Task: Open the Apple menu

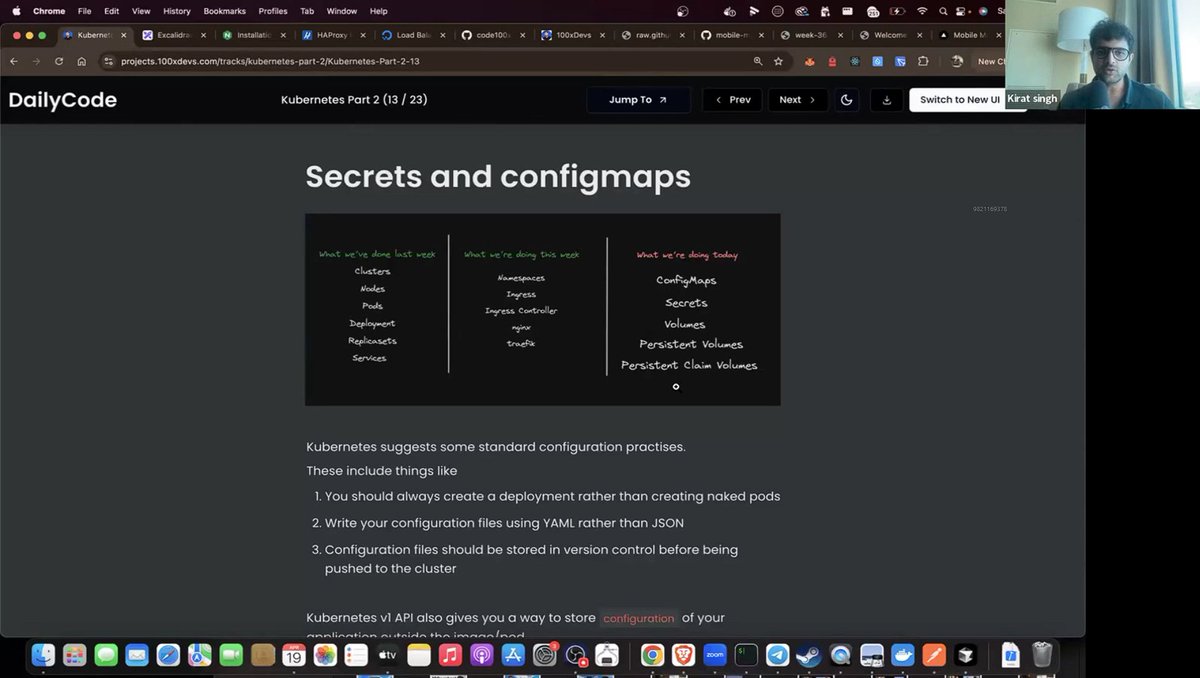Action: click(16, 11)
